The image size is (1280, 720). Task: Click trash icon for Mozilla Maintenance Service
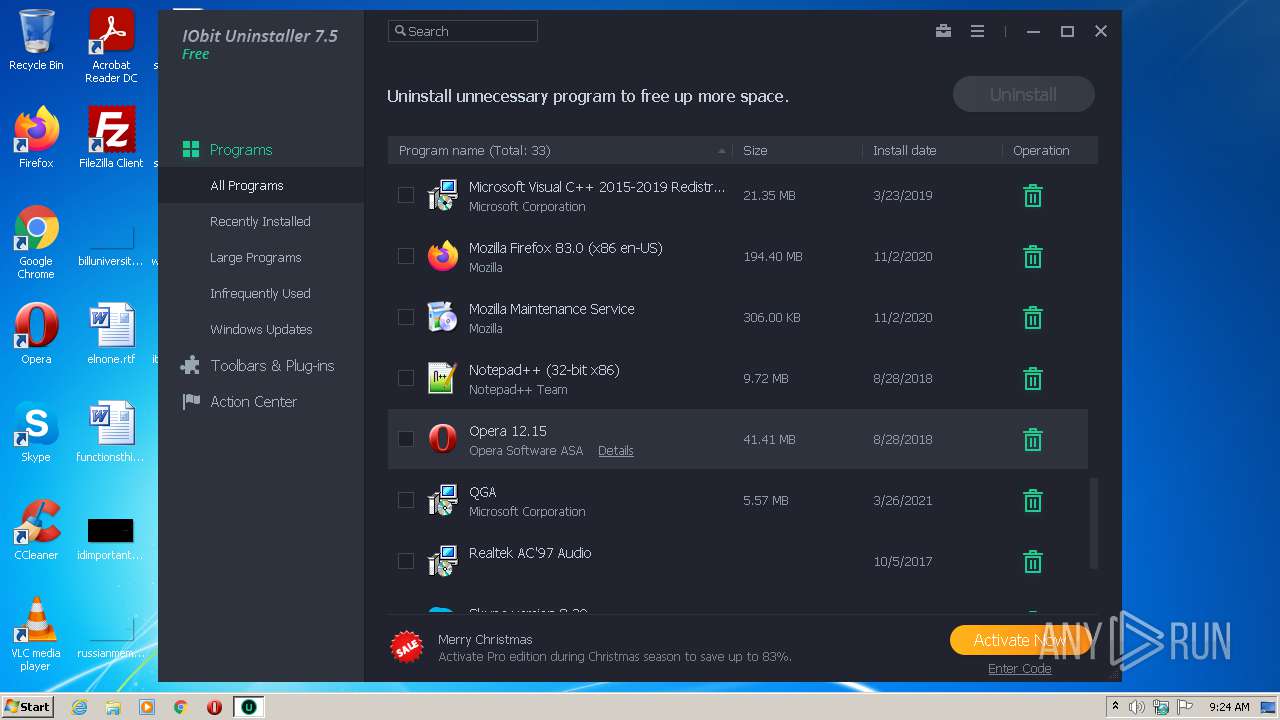[1033, 318]
